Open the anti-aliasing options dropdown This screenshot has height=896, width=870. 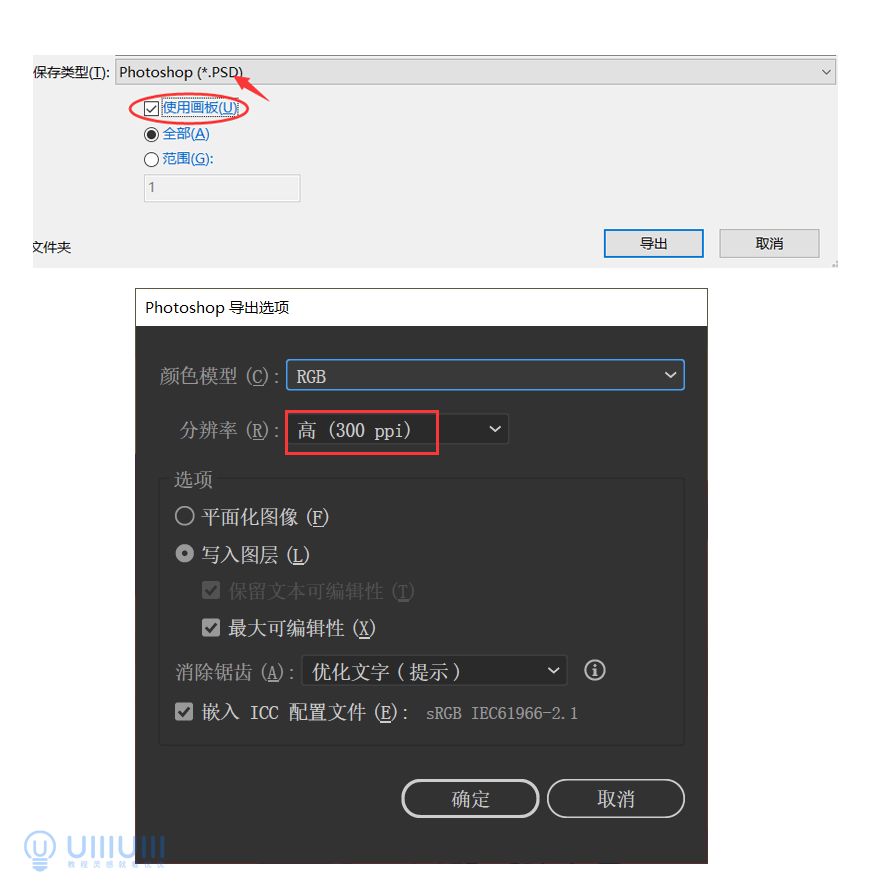(x=434, y=671)
